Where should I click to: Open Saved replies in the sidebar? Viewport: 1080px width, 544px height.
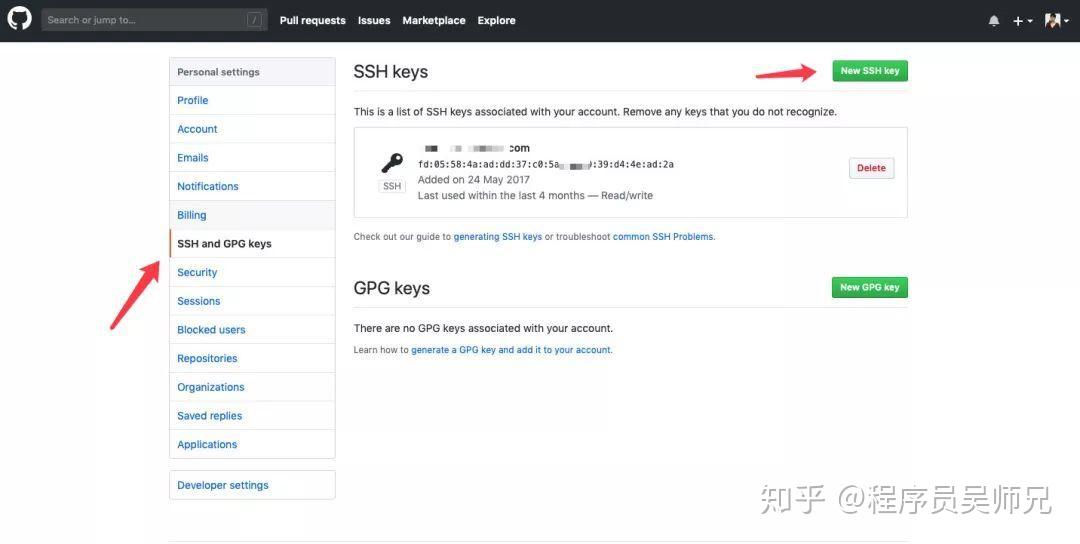[210, 415]
